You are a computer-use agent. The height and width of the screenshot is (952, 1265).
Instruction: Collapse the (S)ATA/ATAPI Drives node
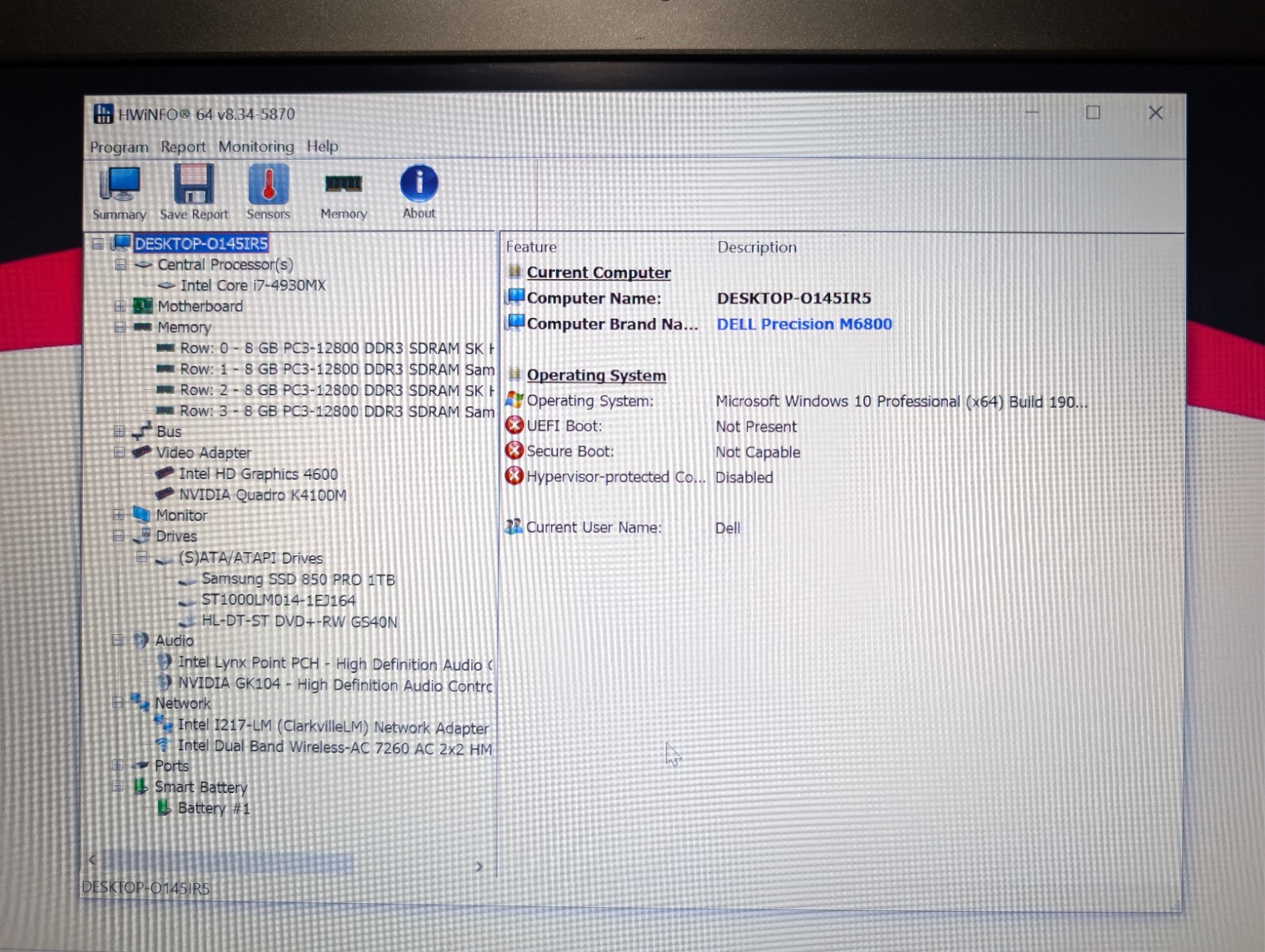[x=142, y=557]
